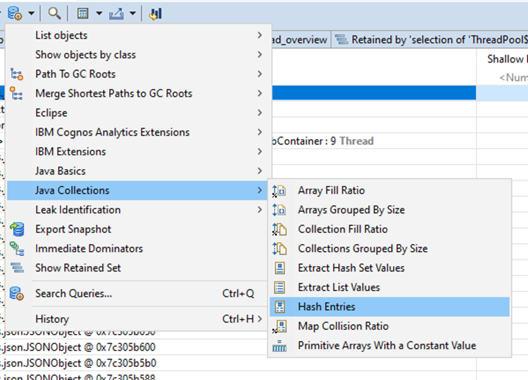528x380 pixels.
Task: Choose Immediate Dominators menu entry
Action: pyautogui.click(x=137, y=249)
